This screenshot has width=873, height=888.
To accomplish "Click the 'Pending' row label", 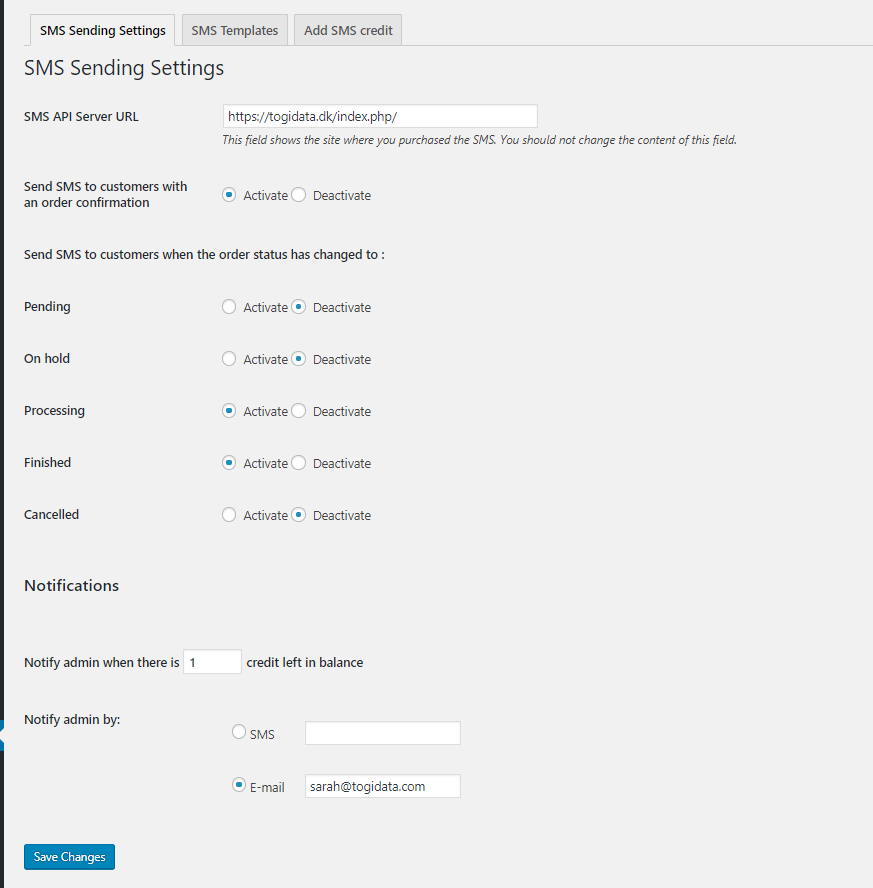I will (x=47, y=307).
